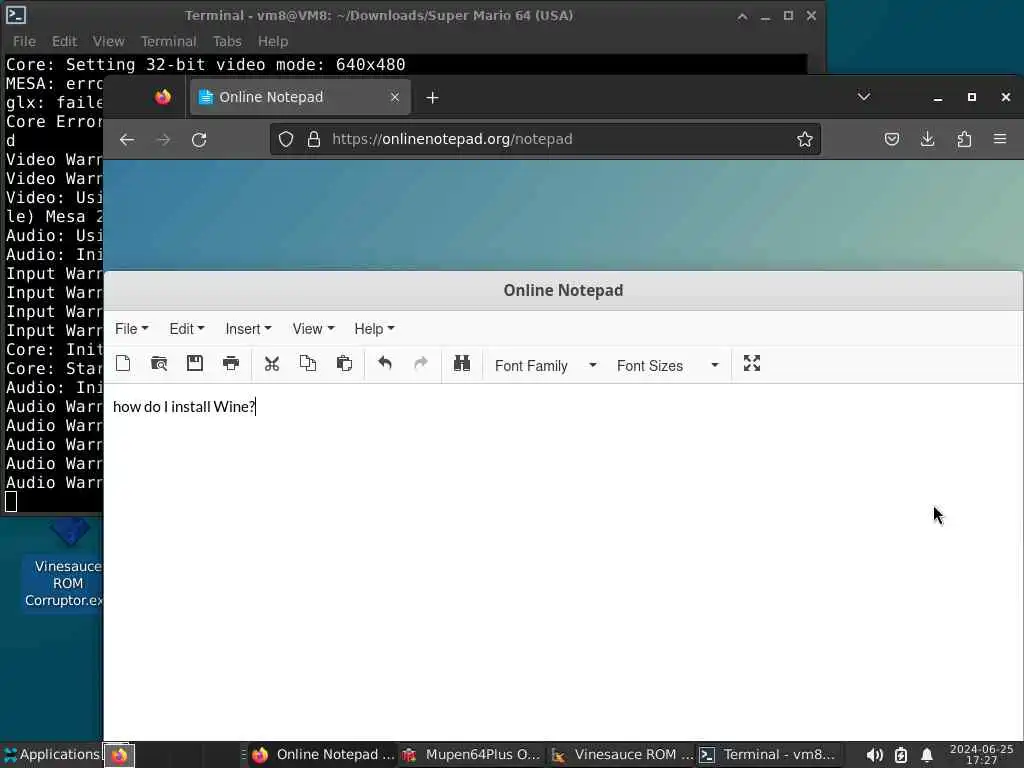1024x768 pixels.
Task: Click the Redo arrow icon
Action: [x=421, y=363]
